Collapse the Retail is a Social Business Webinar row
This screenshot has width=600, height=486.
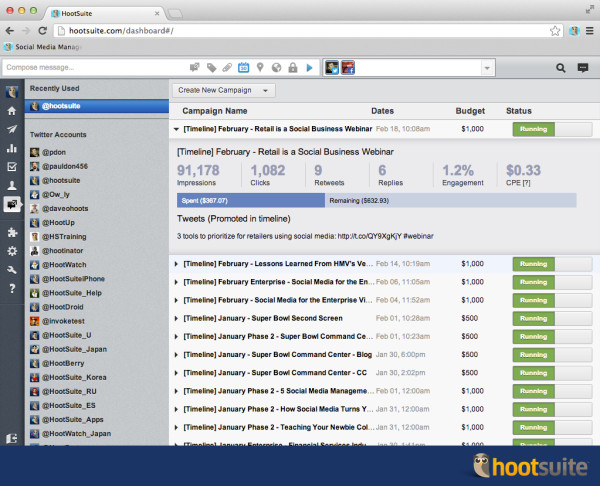176,129
